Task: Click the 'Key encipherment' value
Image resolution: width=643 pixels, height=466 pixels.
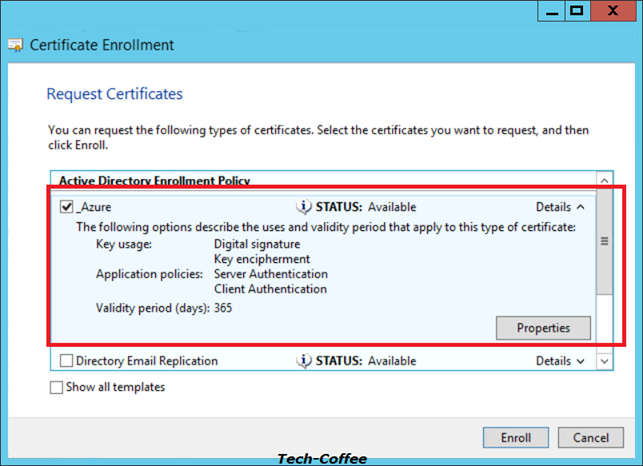Action: click(262, 259)
